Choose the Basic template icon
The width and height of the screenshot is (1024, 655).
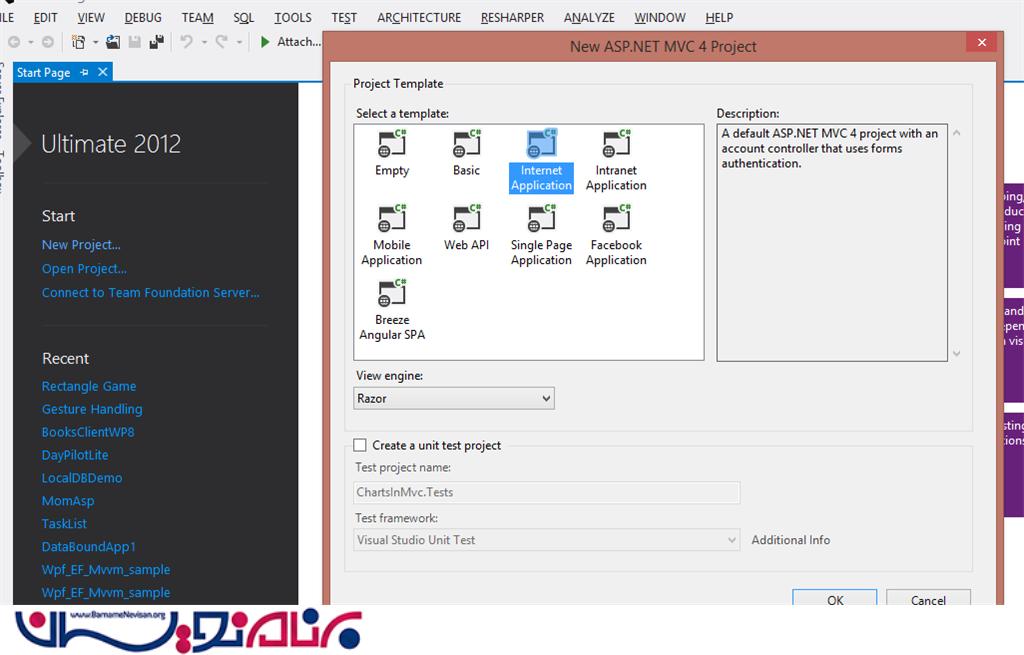point(466,146)
